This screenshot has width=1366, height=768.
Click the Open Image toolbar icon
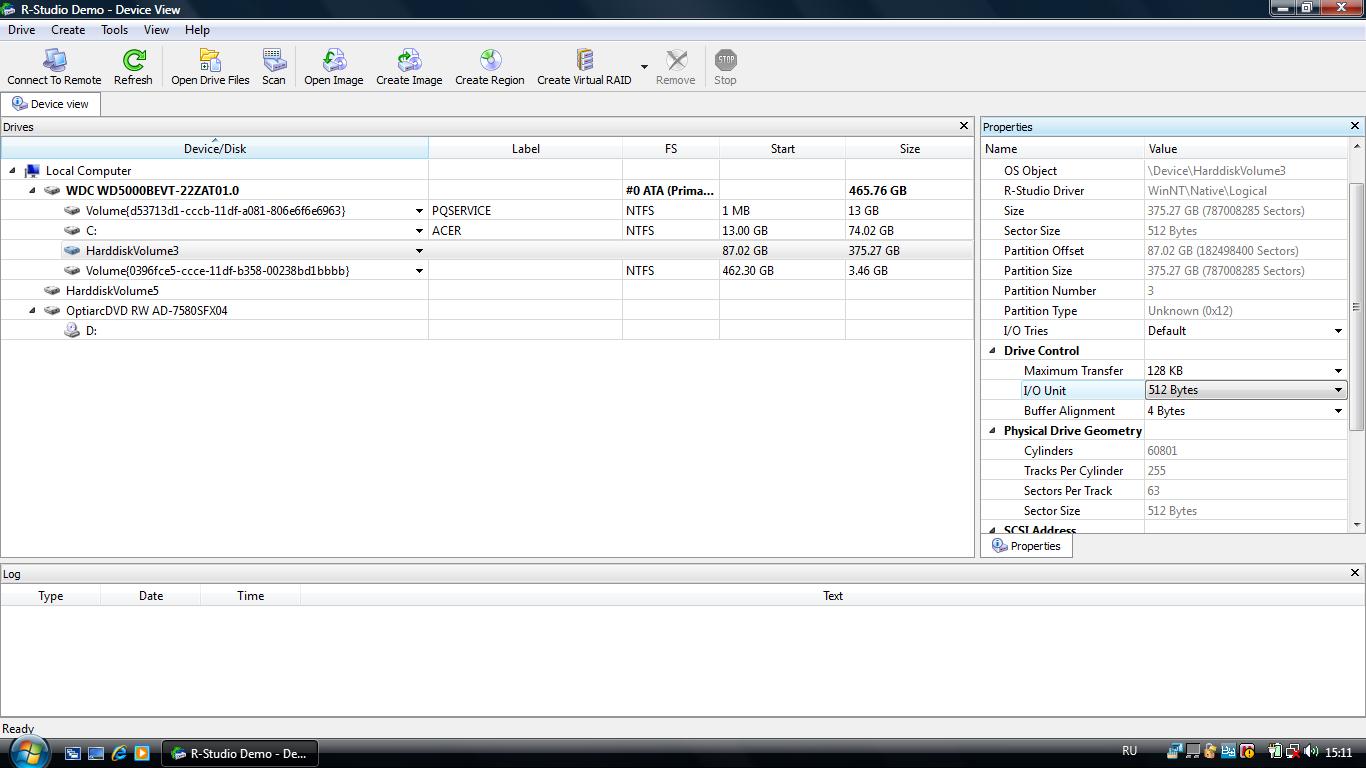click(334, 60)
